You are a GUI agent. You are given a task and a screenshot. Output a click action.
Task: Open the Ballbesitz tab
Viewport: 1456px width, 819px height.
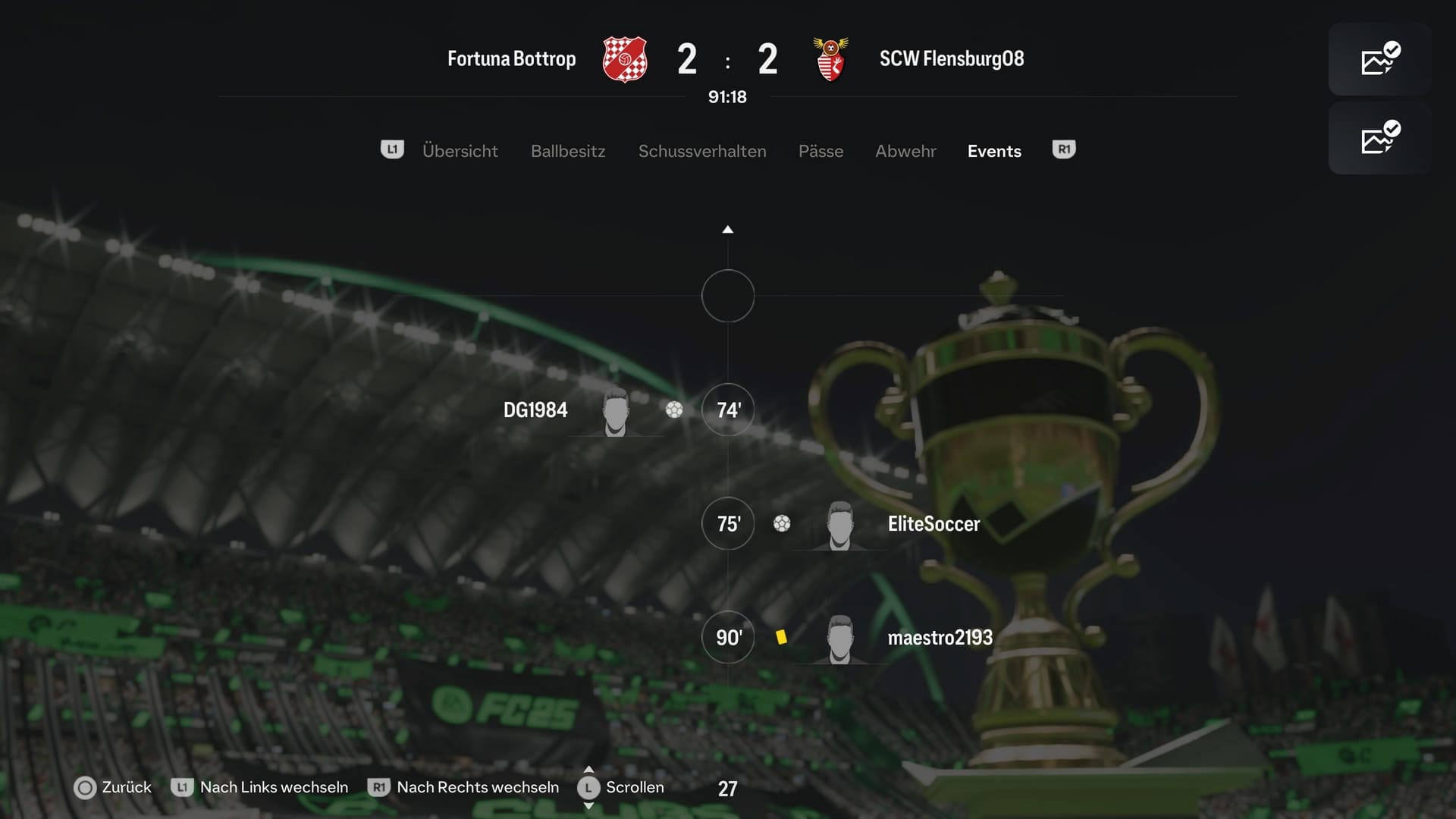568,151
